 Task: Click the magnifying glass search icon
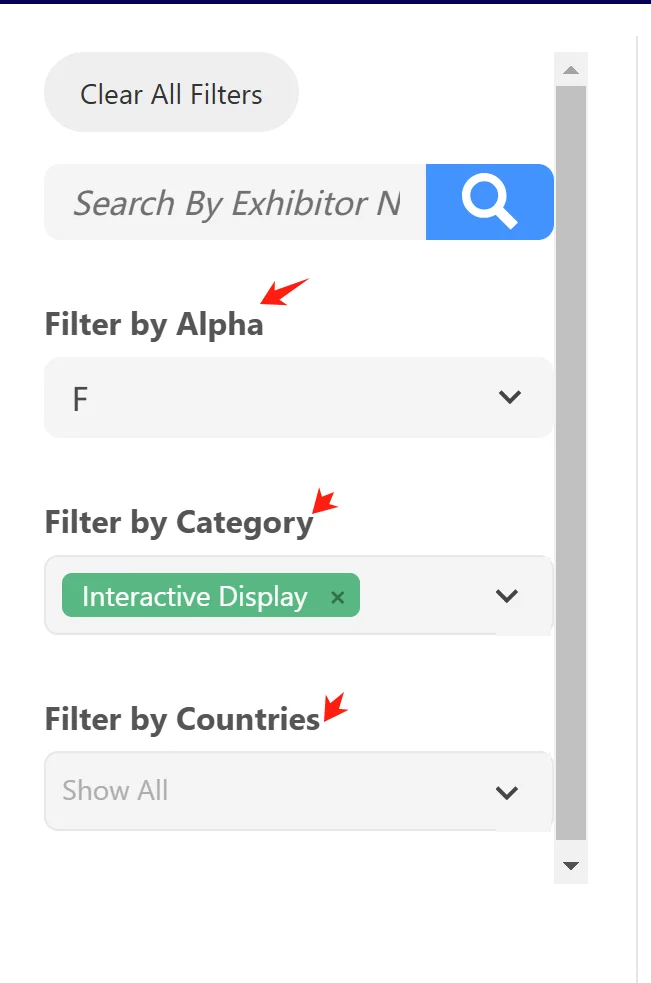click(489, 202)
